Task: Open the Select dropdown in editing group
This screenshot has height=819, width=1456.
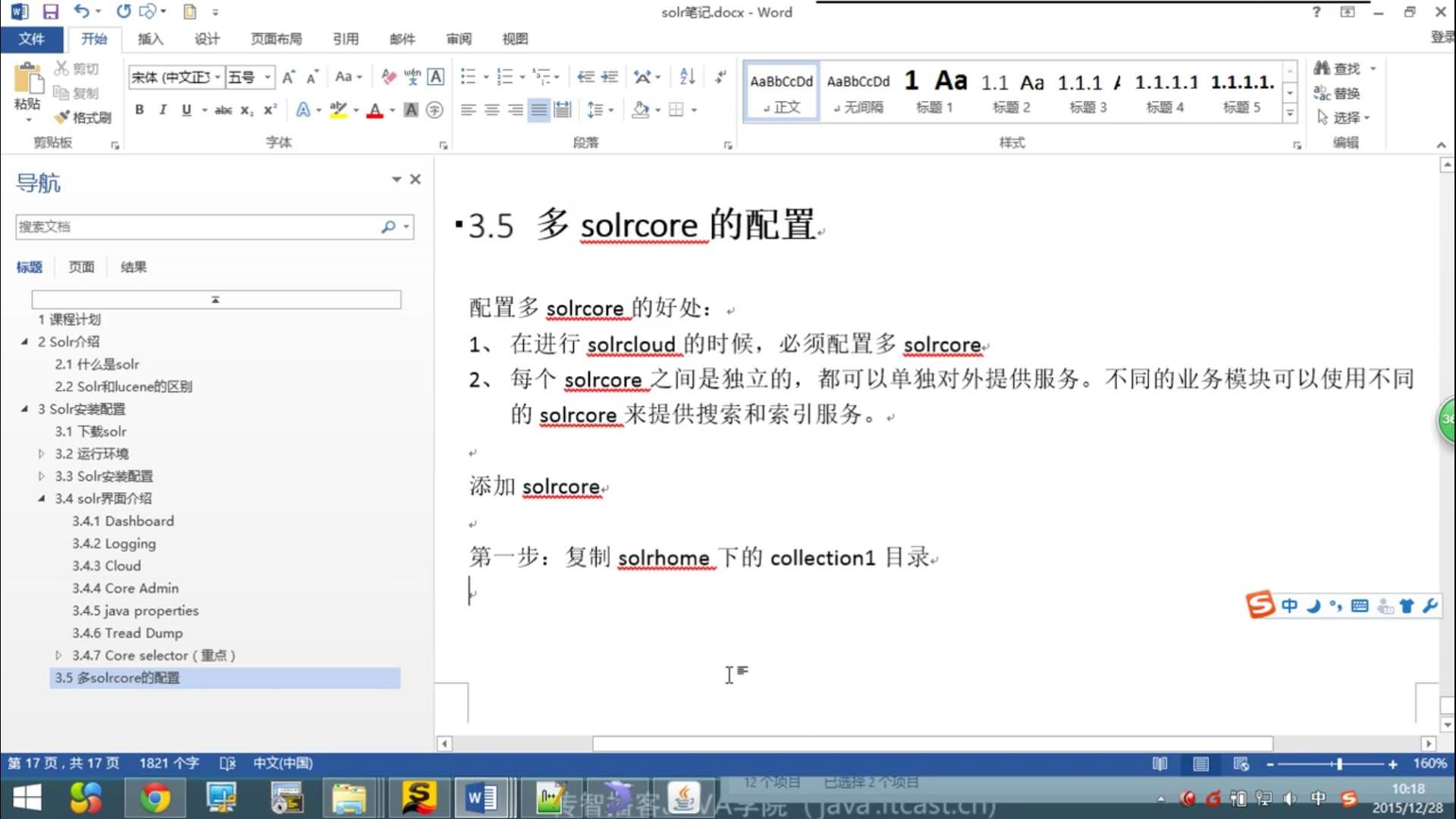Action: [1343, 117]
